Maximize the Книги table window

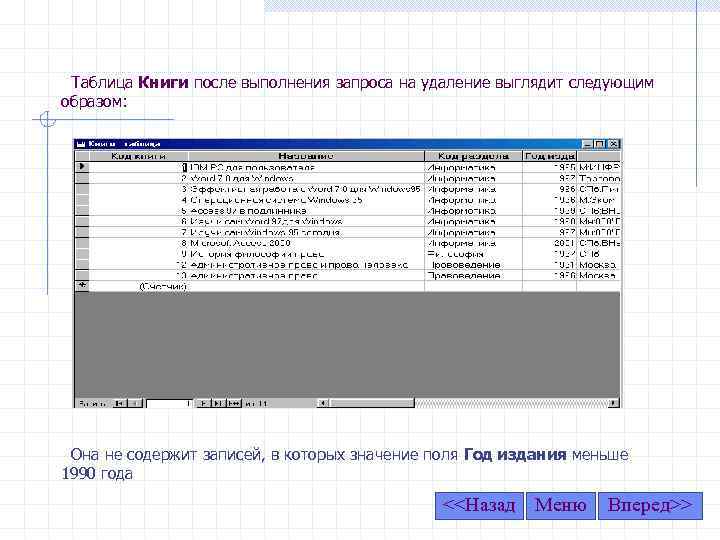[x=599, y=144]
